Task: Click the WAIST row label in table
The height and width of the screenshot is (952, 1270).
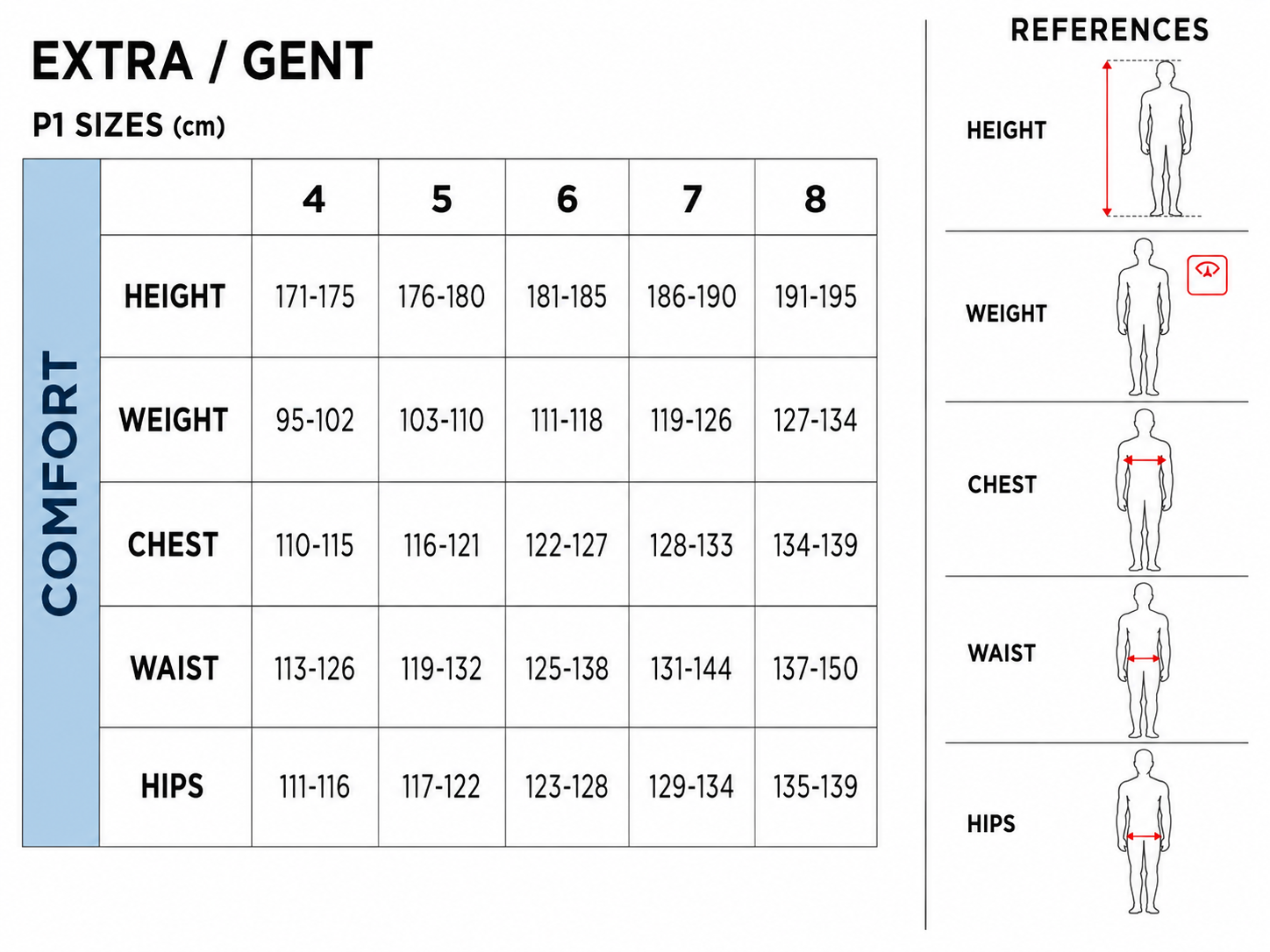Action: (175, 669)
